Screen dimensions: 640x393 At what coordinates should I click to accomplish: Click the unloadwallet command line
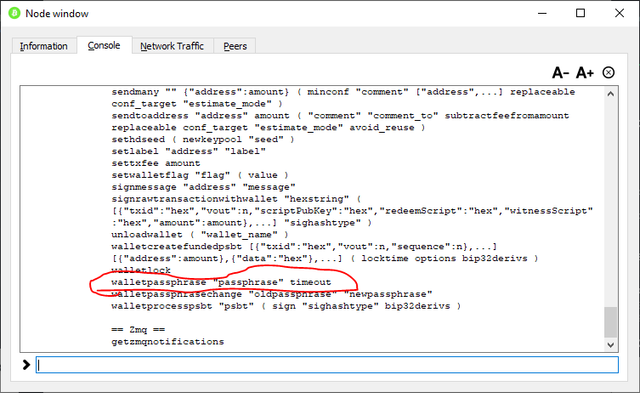[200, 235]
